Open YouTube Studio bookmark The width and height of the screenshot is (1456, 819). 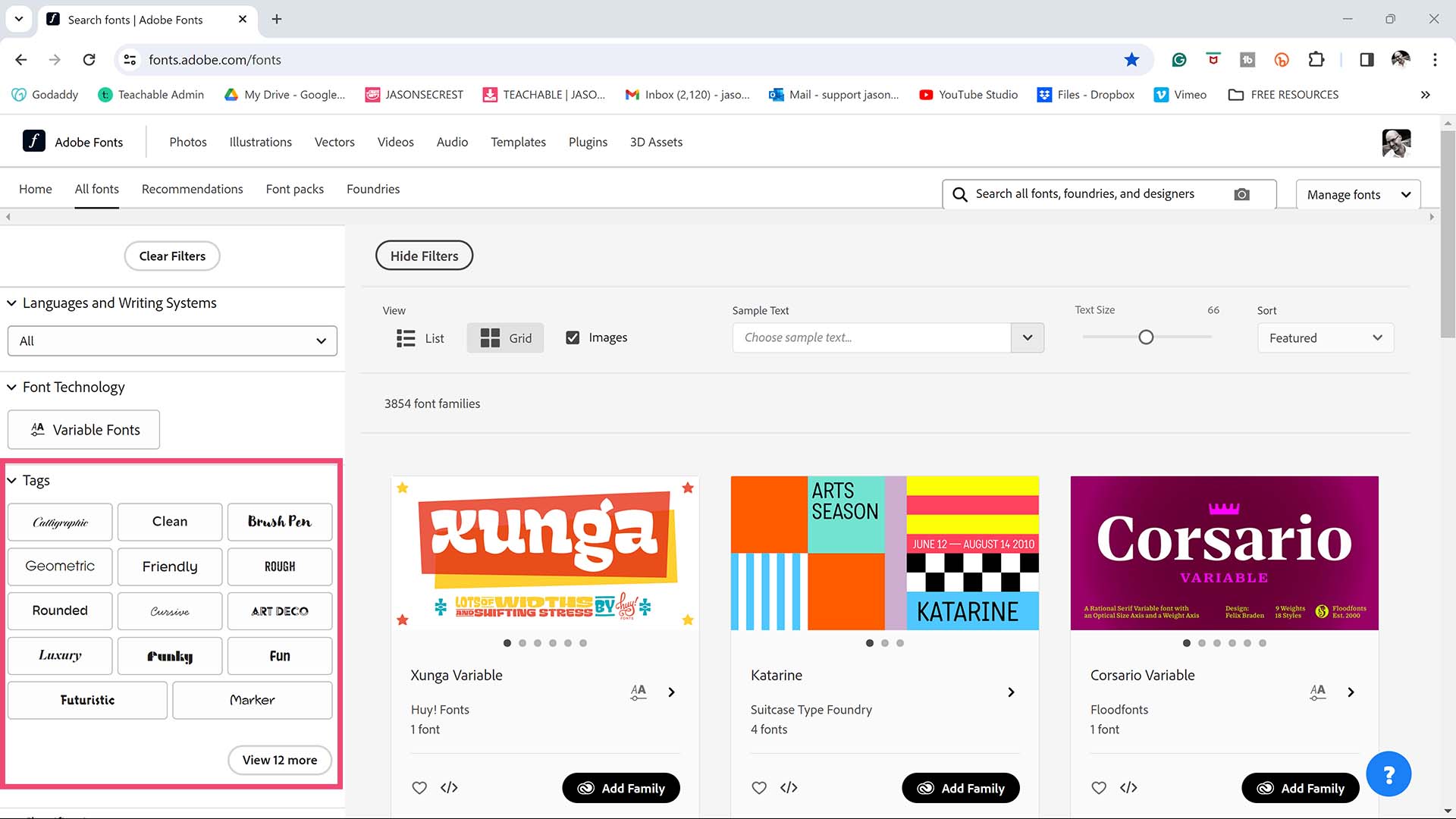[x=968, y=95]
